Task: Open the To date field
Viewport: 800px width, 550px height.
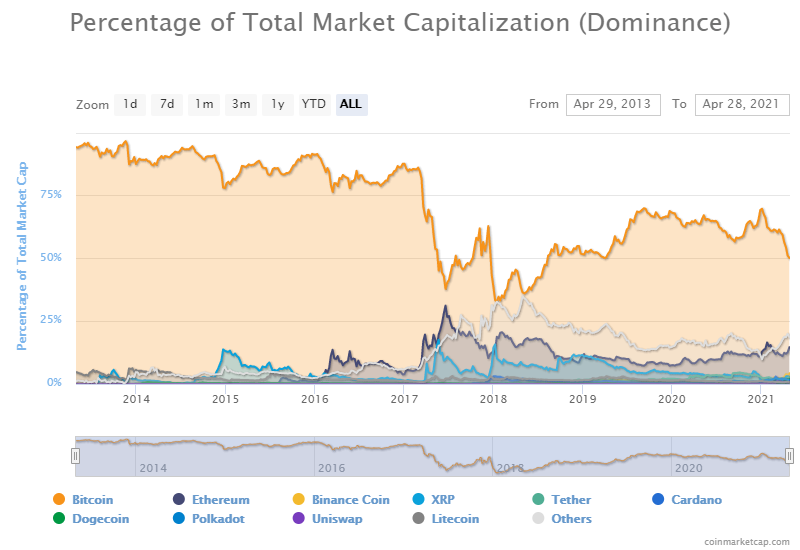Action: coord(742,105)
